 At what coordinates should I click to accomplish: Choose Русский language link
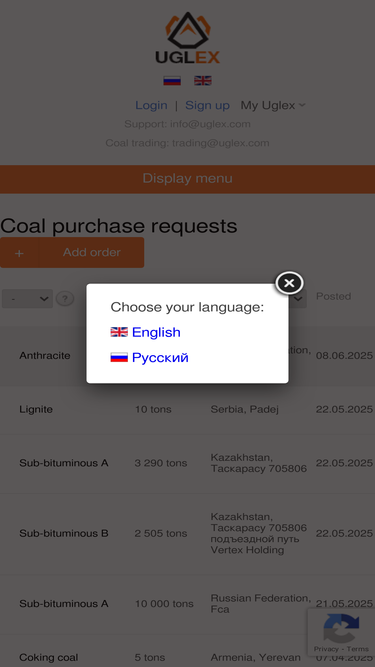[x=160, y=357]
